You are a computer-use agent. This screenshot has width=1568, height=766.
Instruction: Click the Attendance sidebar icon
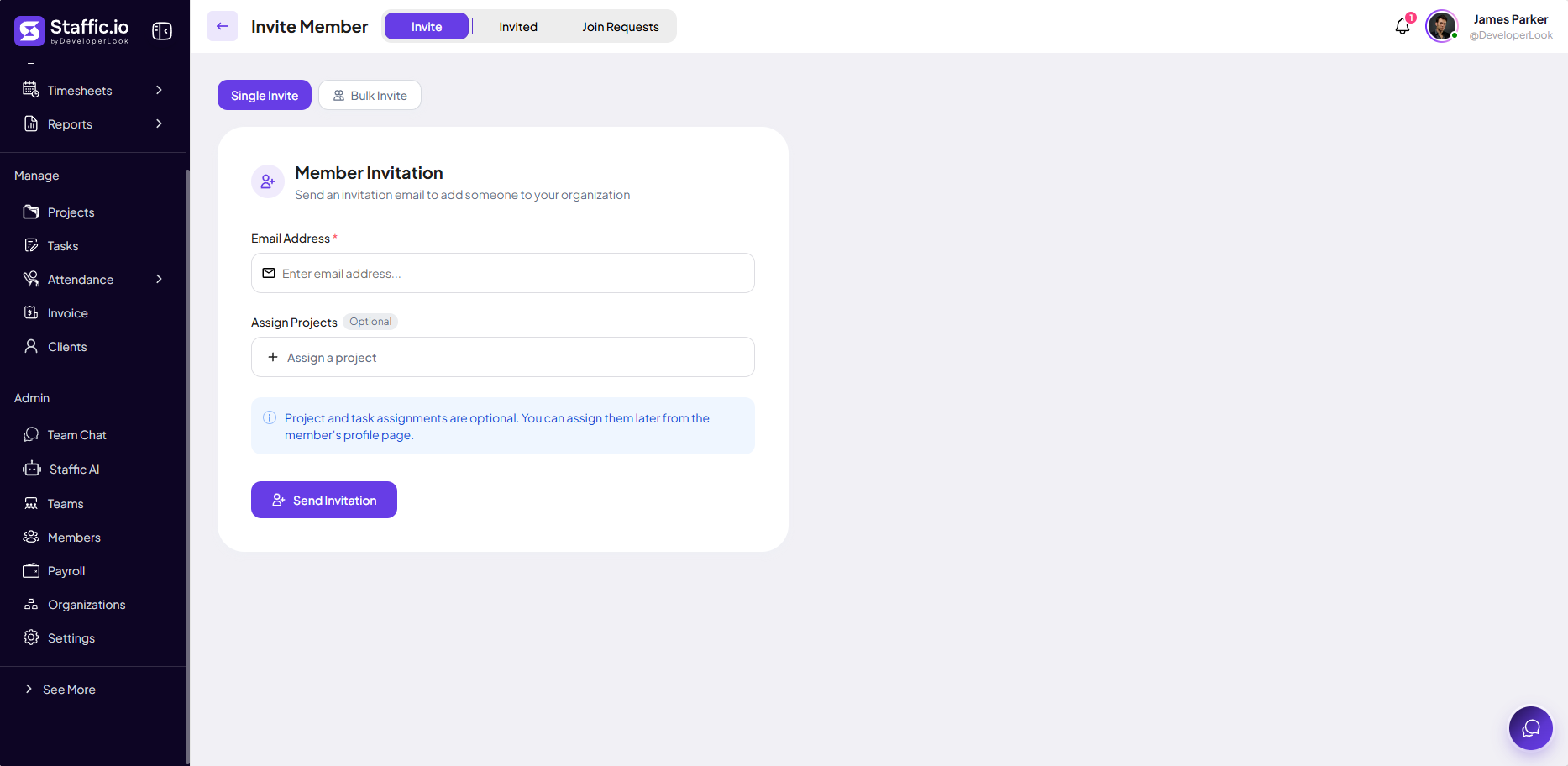coord(31,279)
